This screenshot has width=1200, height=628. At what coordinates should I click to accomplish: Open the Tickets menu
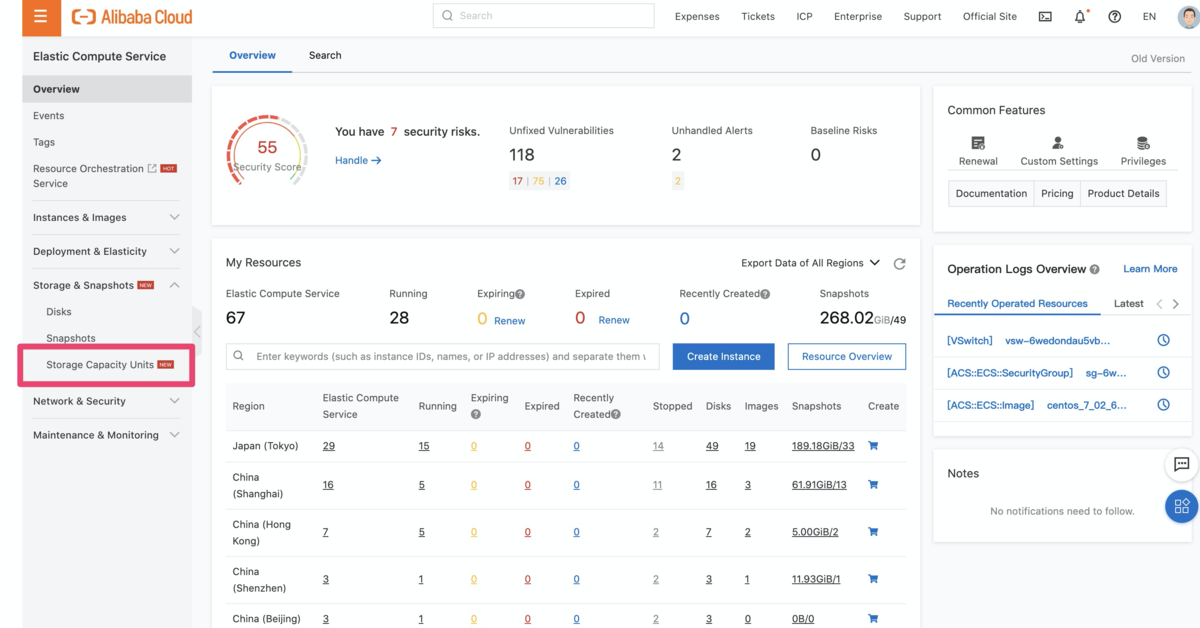click(x=758, y=17)
